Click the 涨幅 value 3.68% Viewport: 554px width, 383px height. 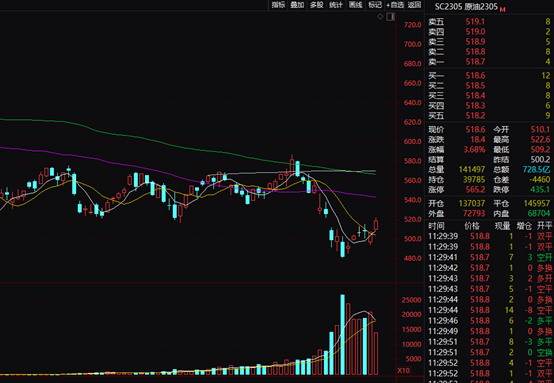pyautogui.click(x=474, y=150)
